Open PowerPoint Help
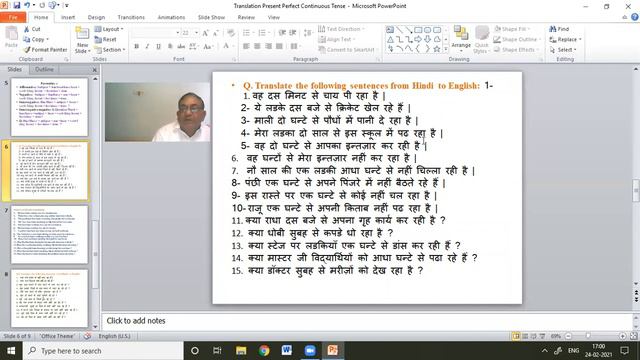 coord(635,17)
